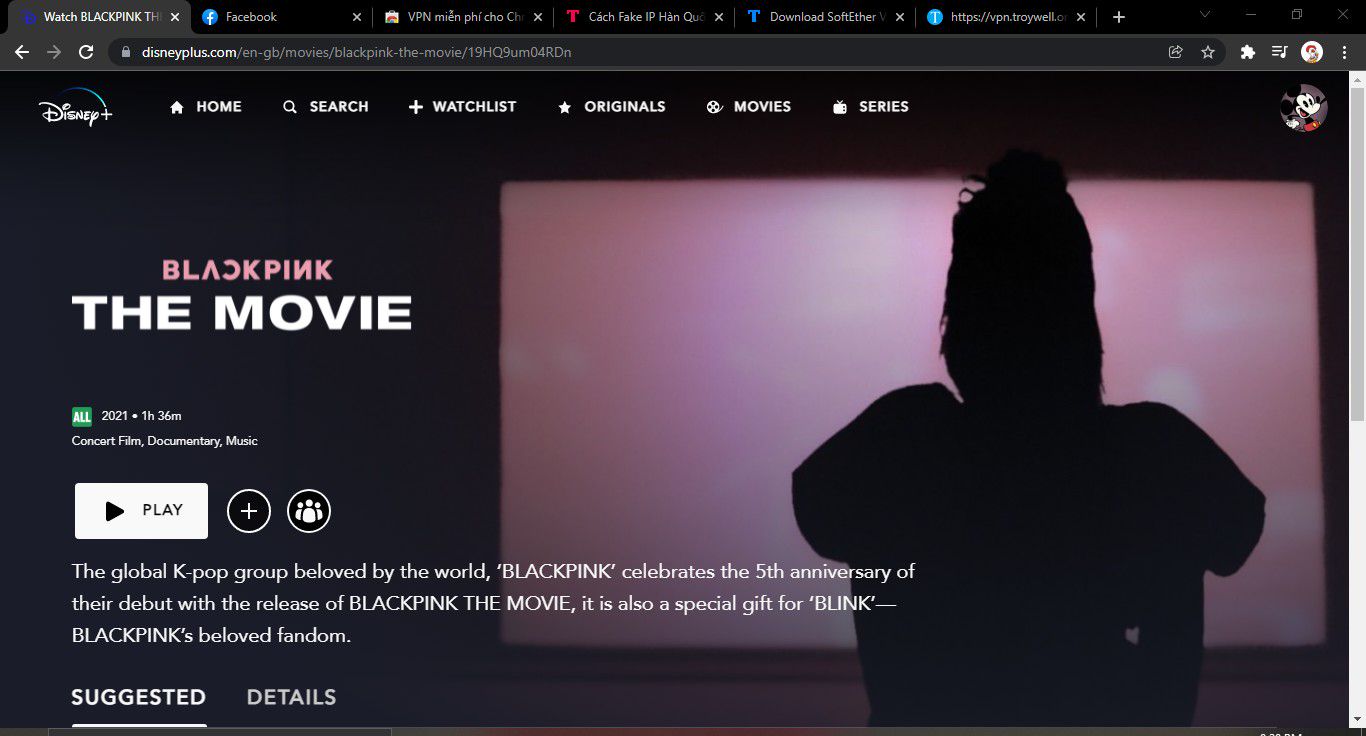This screenshot has height=736, width=1366.
Task: Click the movie description paragraph
Action: [494, 603]
